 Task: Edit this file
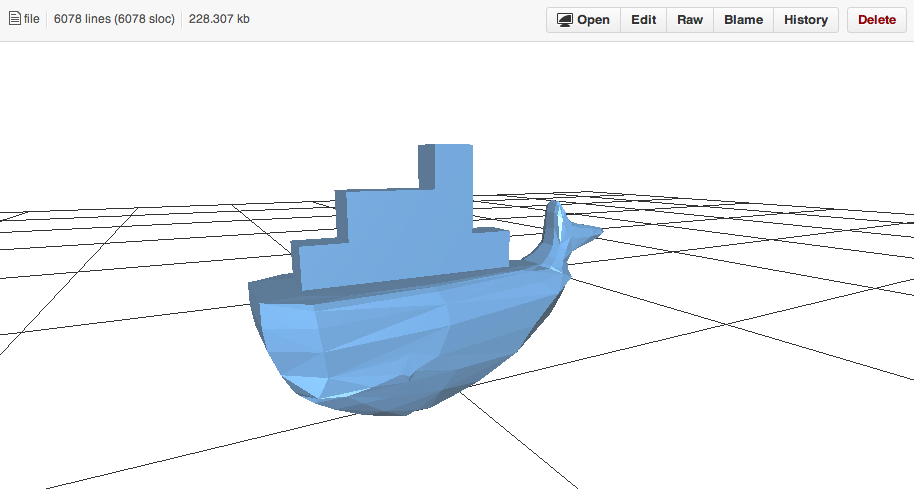click(644, 20)
